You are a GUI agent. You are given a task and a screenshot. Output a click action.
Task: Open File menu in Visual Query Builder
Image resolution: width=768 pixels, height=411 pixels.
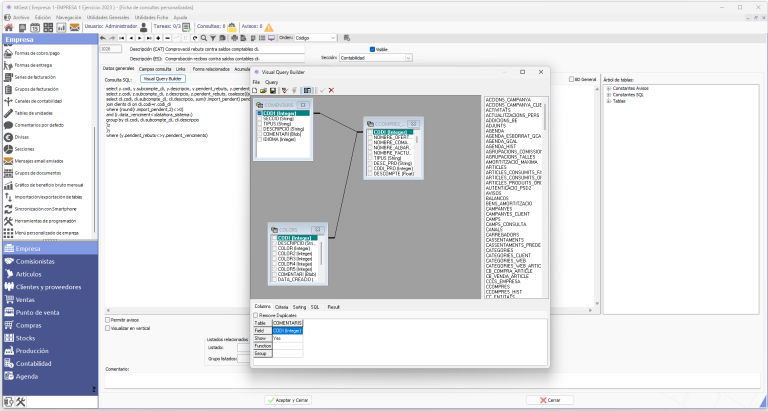tap(256, 82)
